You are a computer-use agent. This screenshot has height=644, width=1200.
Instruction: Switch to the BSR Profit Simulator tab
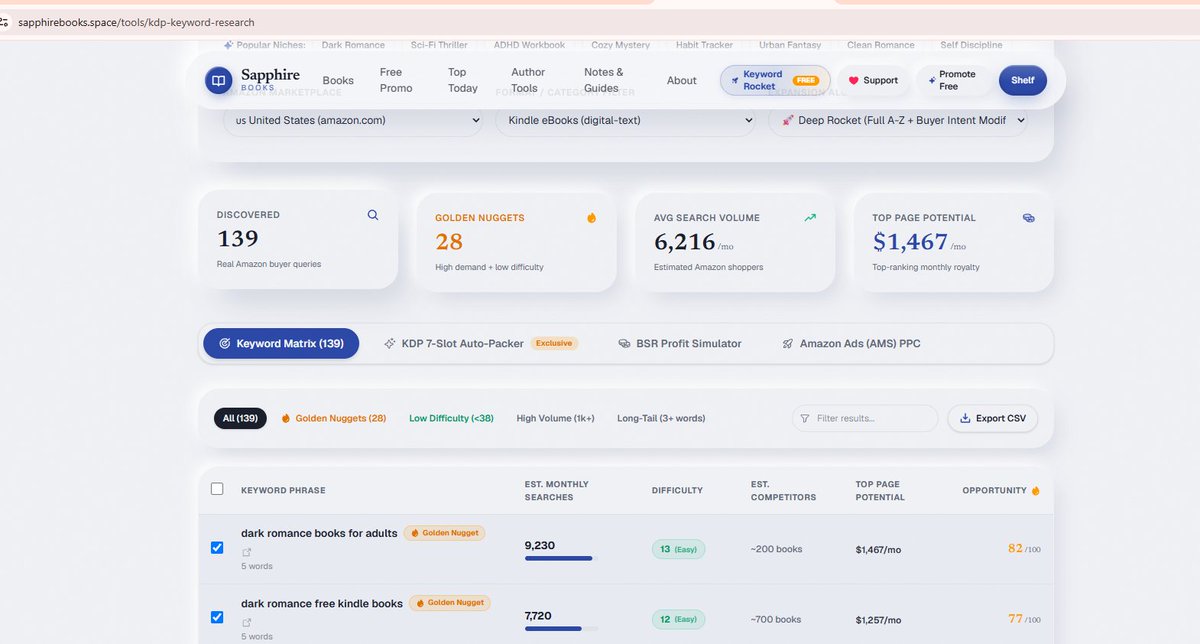(680, 343)
